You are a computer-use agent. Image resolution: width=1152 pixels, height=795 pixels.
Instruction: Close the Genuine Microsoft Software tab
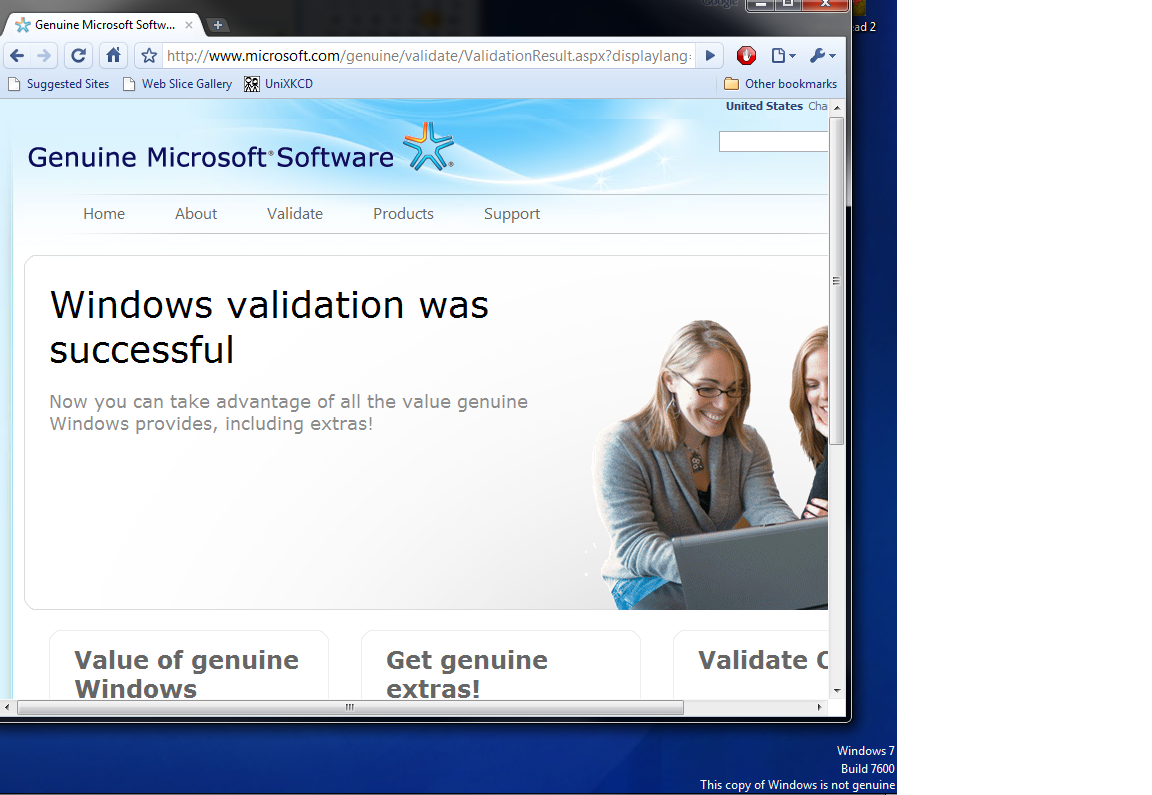pos(189,25)
